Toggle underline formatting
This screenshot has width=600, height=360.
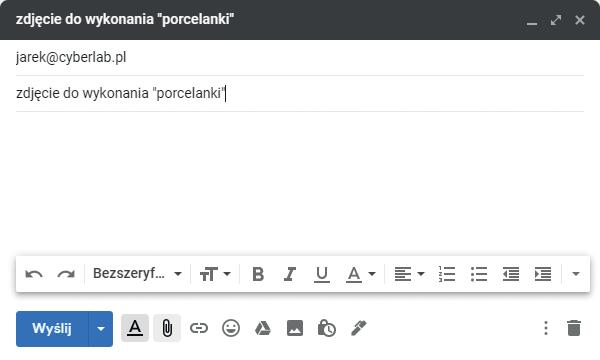click(322, 274)
